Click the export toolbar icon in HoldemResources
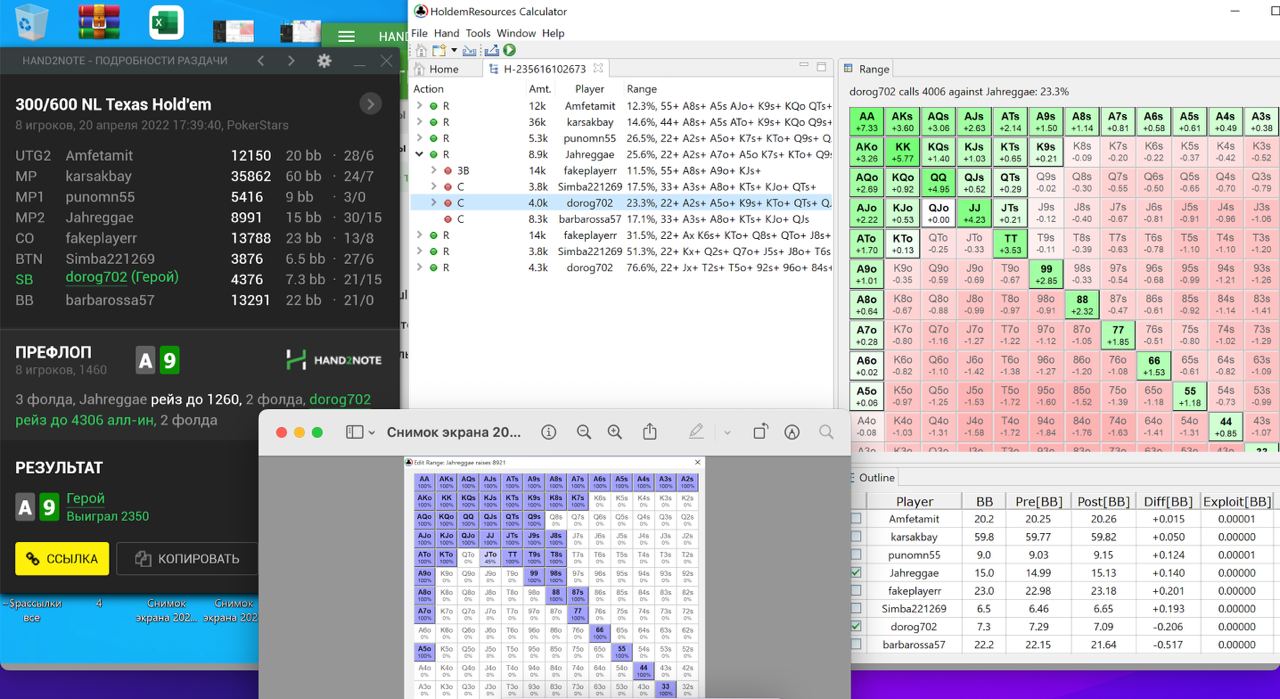 (492, 50)
